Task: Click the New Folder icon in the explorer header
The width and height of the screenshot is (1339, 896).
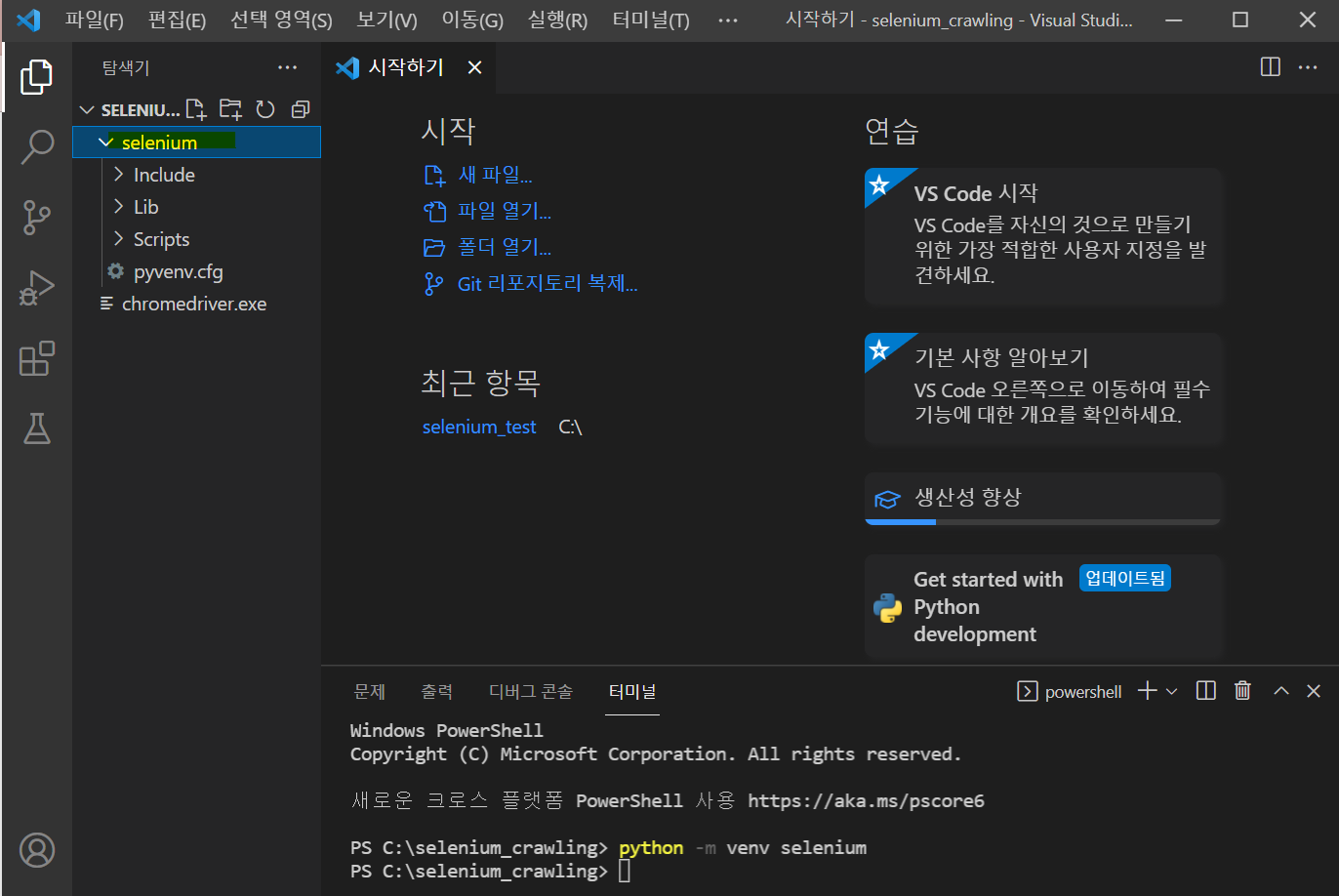Action: click(230, 109)
